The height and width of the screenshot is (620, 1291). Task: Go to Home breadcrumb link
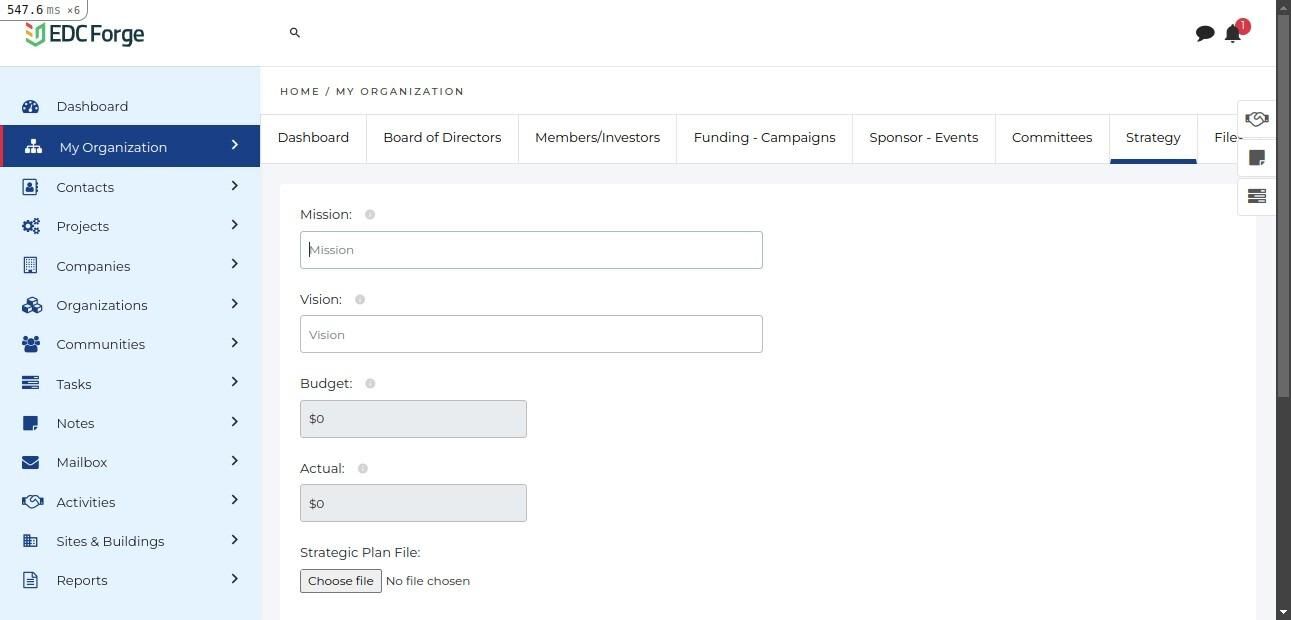point(299,92)
